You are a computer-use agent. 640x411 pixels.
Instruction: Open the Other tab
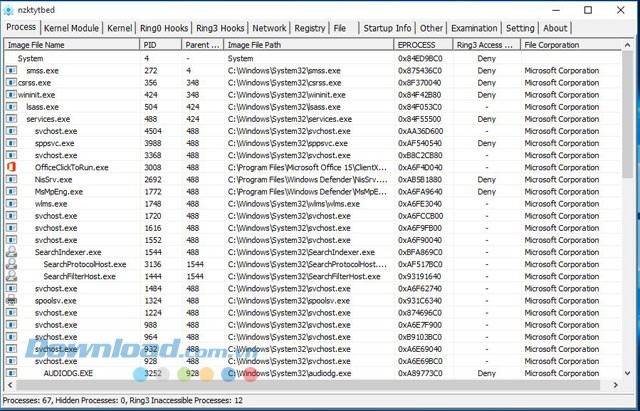pyautogui.click(x=431, y=28)
